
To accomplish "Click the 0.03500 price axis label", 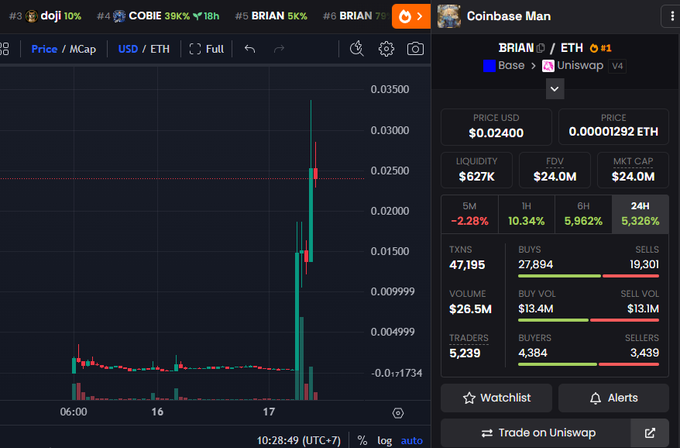I will pos(389,89).
